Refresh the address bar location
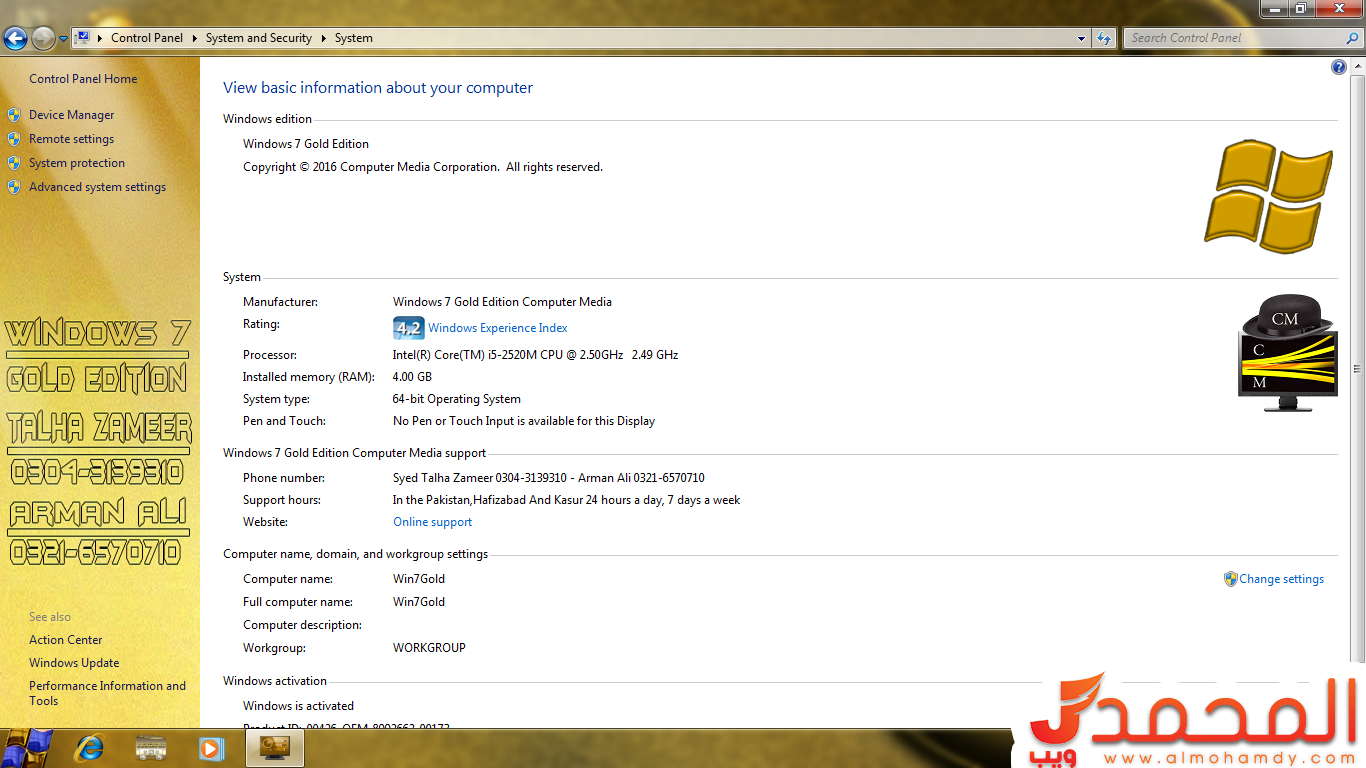The width and height of the screenshot is (1366, 768). pyautogui.click(x=1104, y=38)
